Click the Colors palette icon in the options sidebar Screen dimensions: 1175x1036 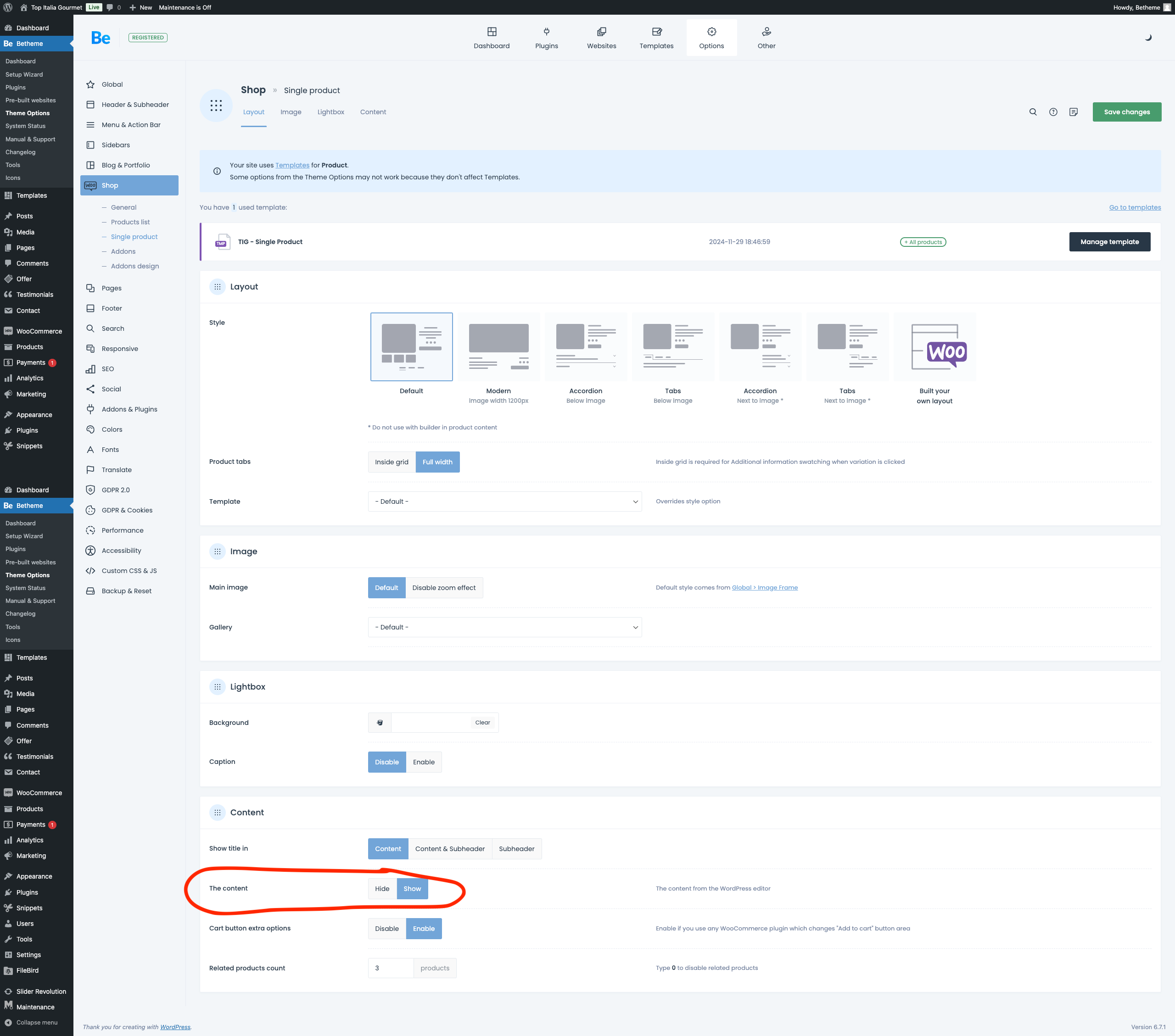(x=90, y=429)
